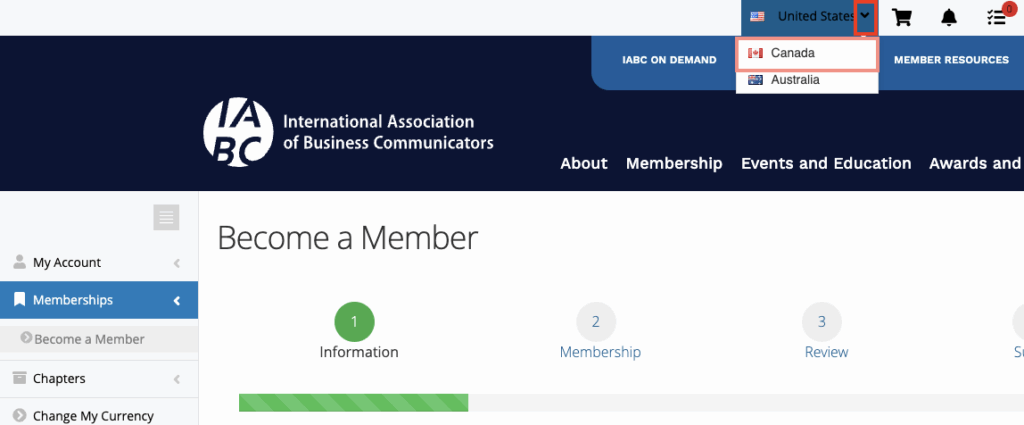Open the Events and Education menu
The height and width of the screenshot is (425, 1024).
pyautogui.click(x=826, y=163)
